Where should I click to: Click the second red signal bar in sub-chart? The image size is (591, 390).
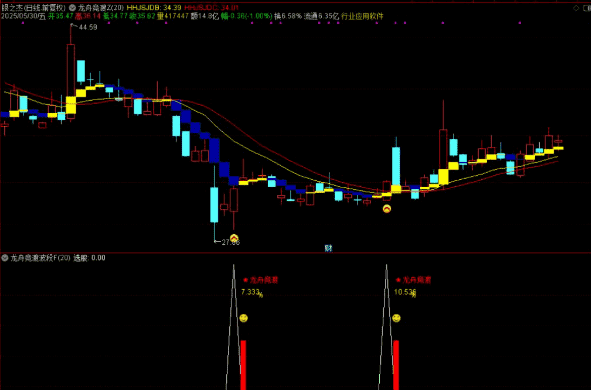click(396, 365)
